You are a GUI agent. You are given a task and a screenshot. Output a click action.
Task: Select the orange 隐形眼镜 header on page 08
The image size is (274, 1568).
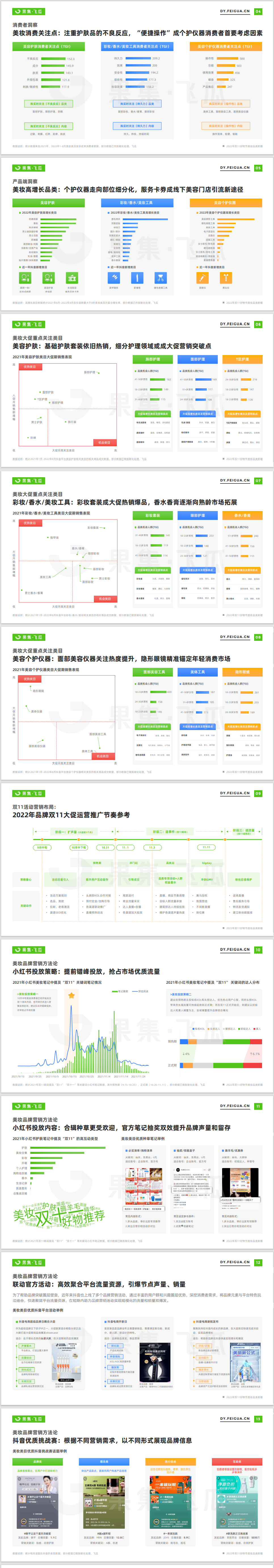(243, 672)
